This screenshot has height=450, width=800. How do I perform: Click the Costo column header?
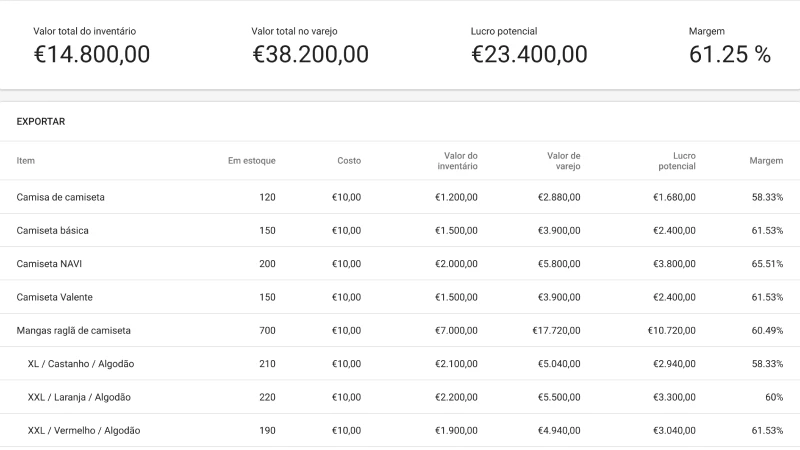click(x=349, y=161)
